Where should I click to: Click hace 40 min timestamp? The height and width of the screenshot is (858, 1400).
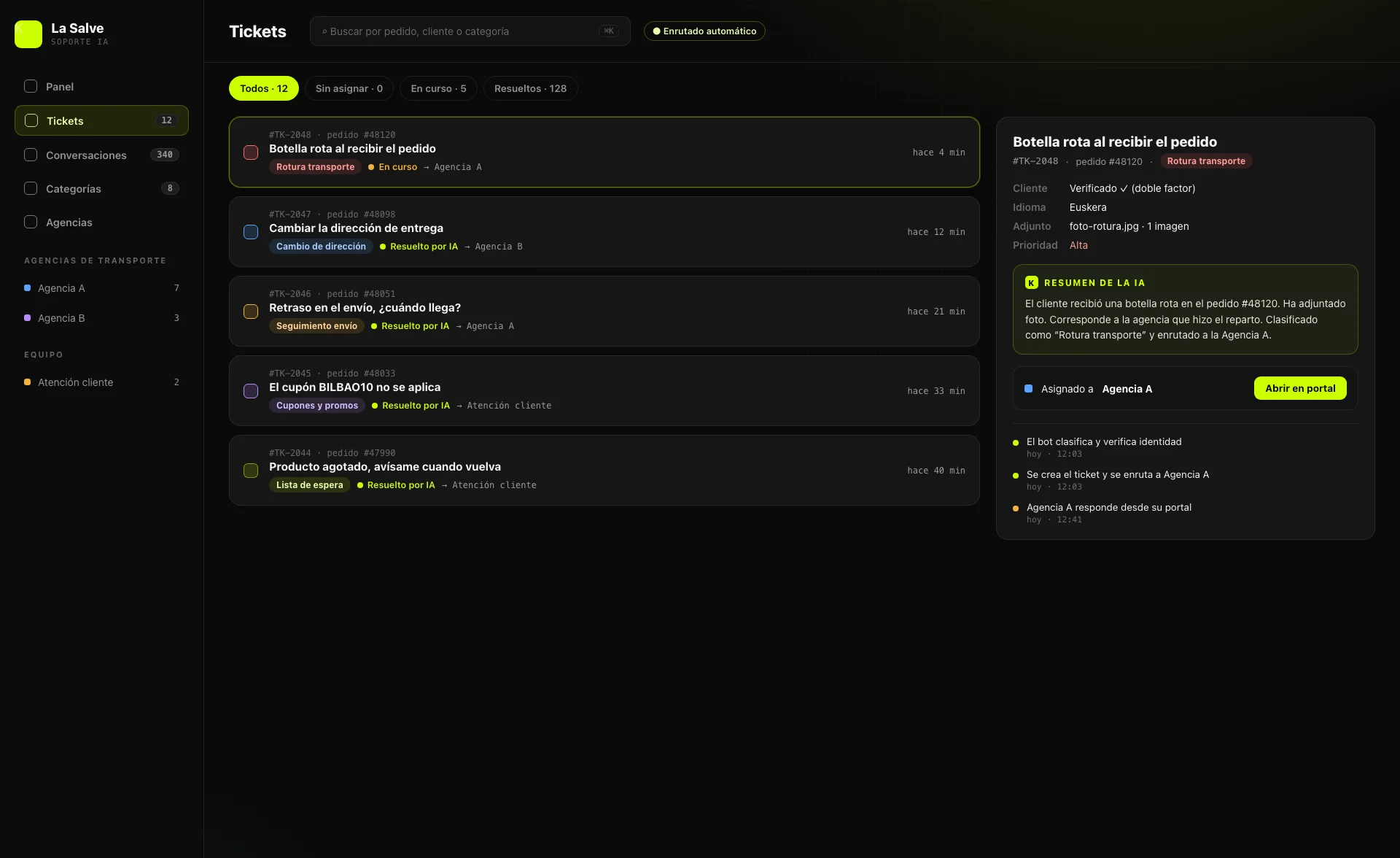[936, 471]
